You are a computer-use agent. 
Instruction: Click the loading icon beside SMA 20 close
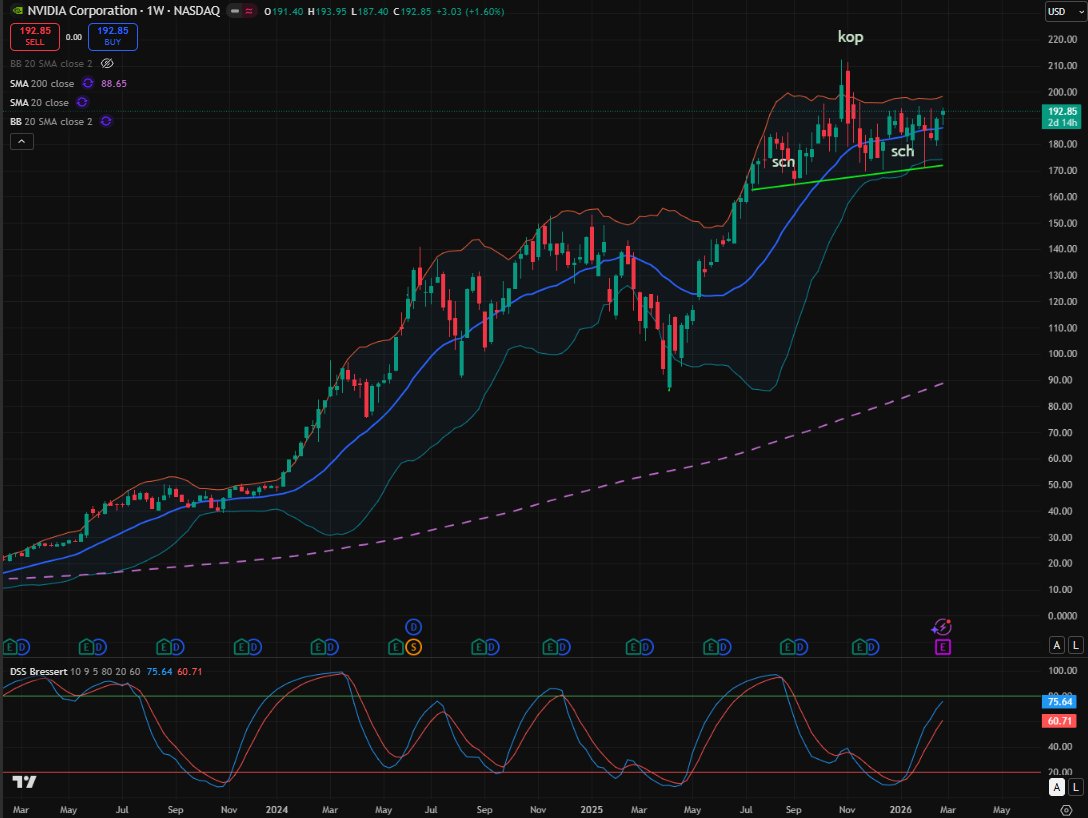tap(82, 102)
